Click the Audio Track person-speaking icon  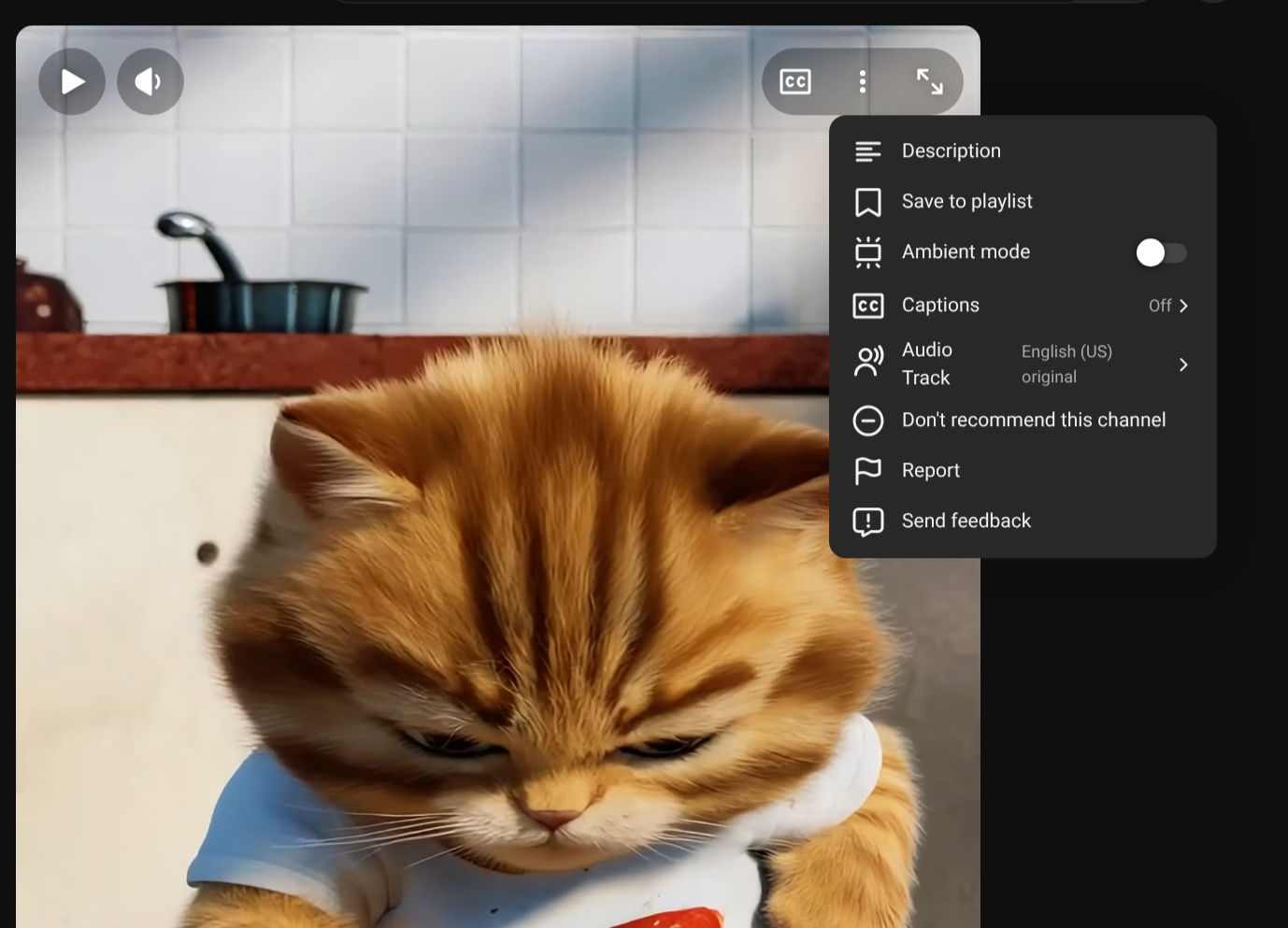(868, 362)
